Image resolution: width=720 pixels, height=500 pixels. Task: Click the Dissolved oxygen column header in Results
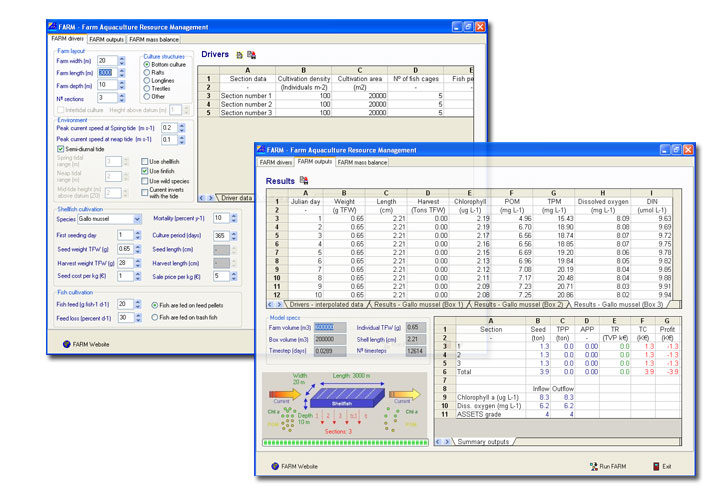(602, 202)
